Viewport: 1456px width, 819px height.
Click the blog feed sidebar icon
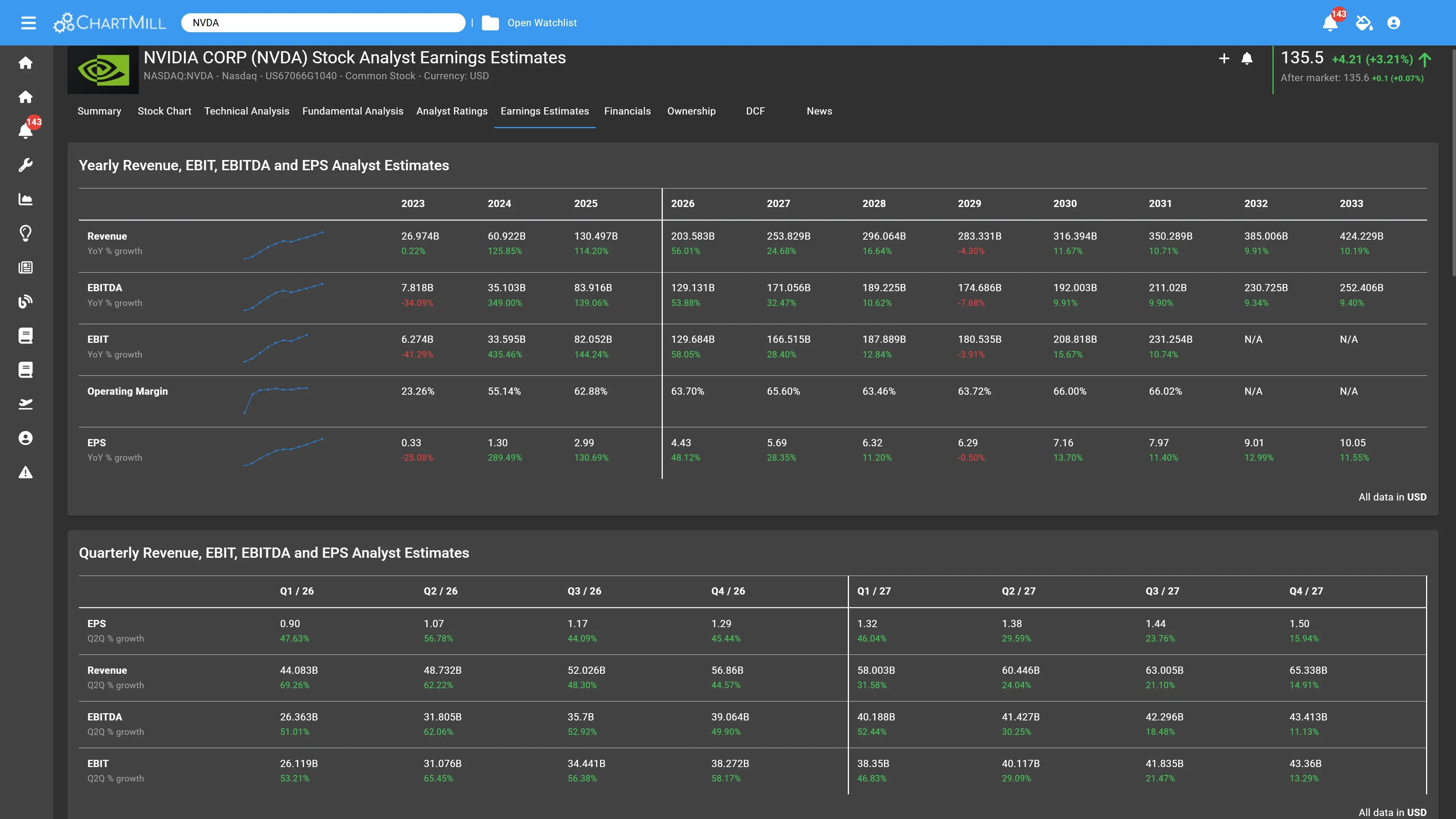[25, 301]
